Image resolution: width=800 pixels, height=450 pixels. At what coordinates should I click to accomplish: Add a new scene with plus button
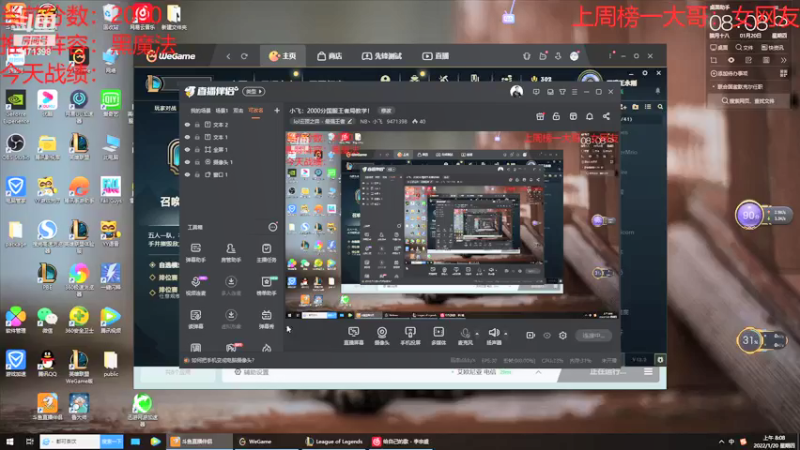[277, 110]
